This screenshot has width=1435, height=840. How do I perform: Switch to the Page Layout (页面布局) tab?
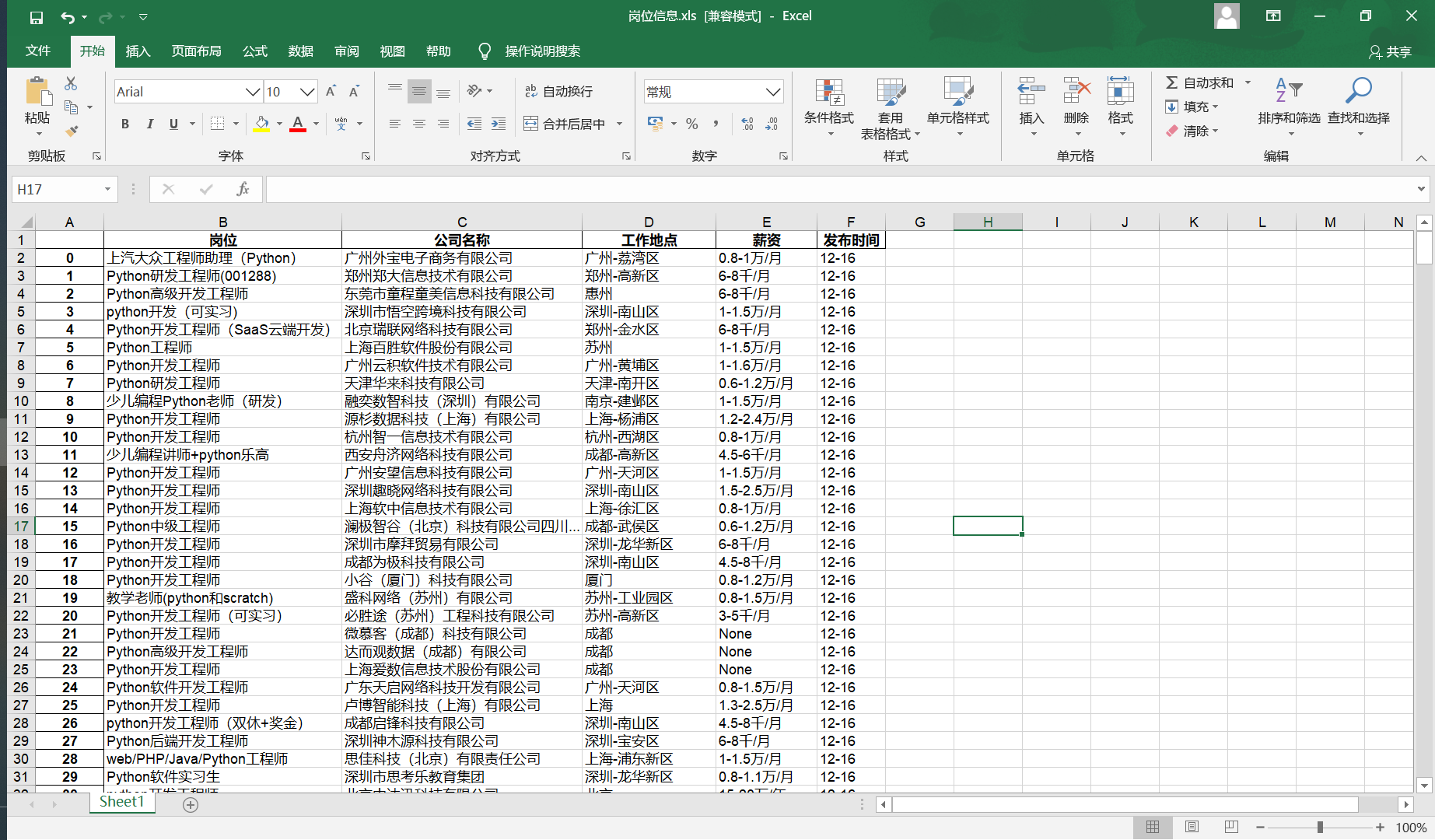[196, 51]
